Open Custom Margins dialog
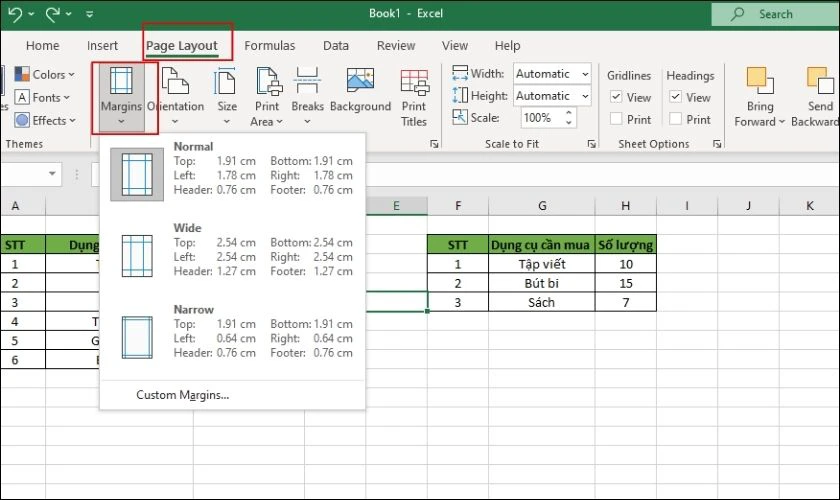This screenshot has width=840, height=500. coord(183,395)
